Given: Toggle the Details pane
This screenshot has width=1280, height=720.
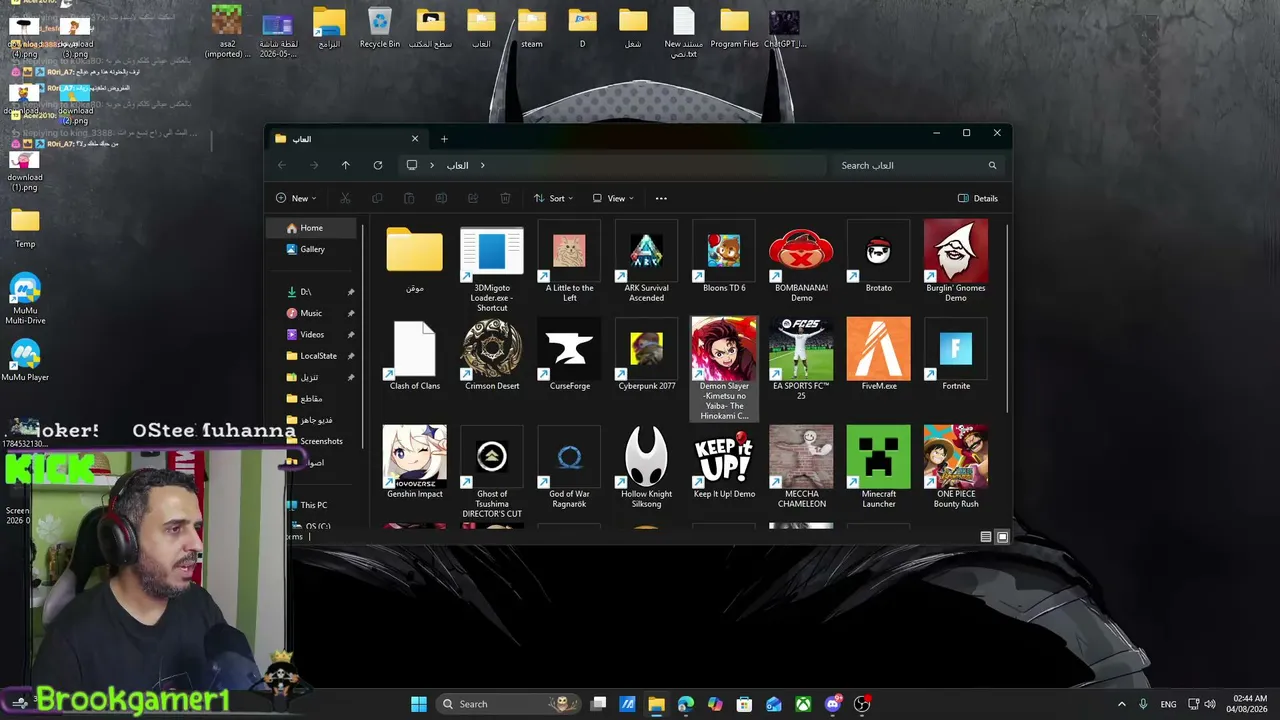Looking at the screenshot, I should coord(978,198).
